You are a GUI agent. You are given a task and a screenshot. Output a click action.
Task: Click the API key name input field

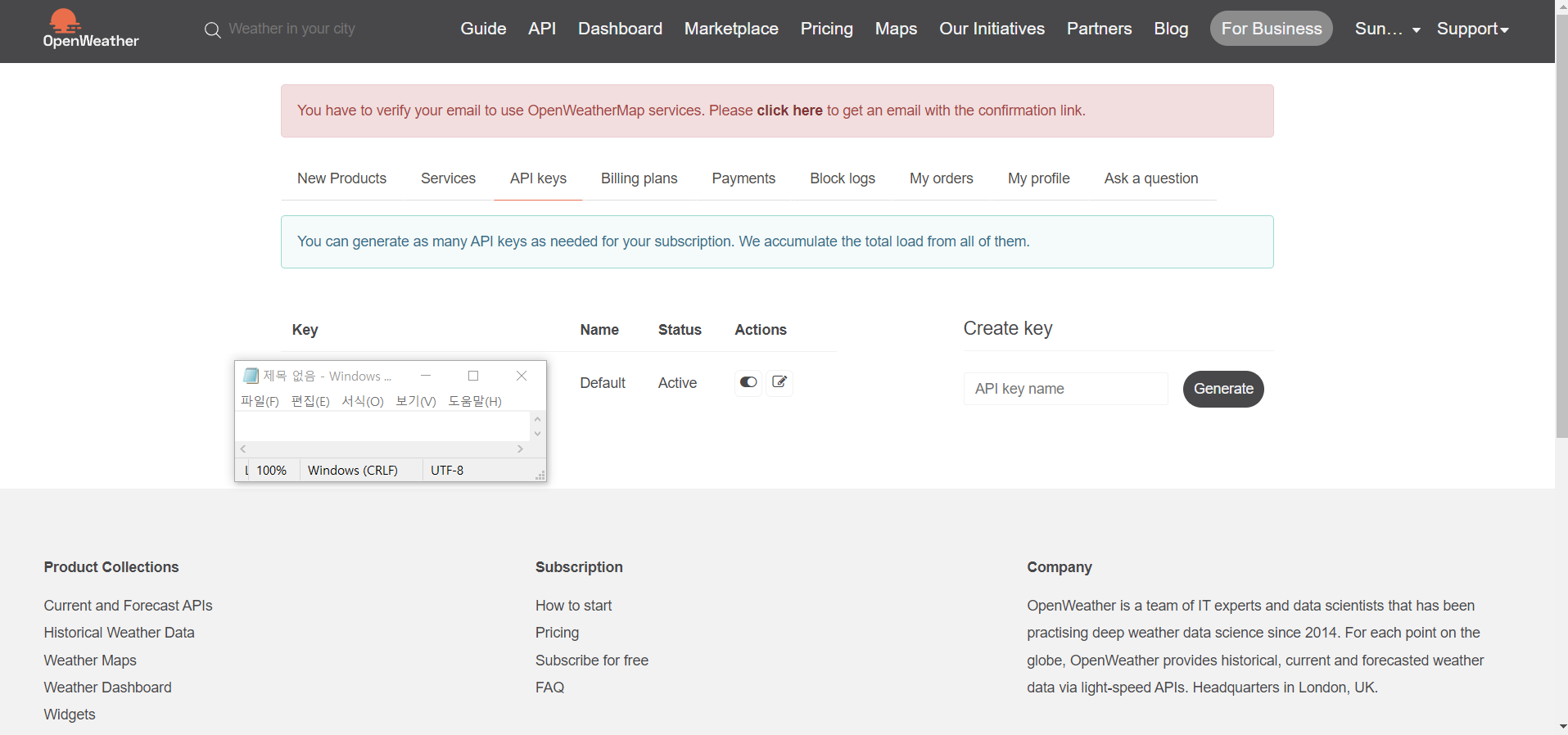tap(1065, 389)
